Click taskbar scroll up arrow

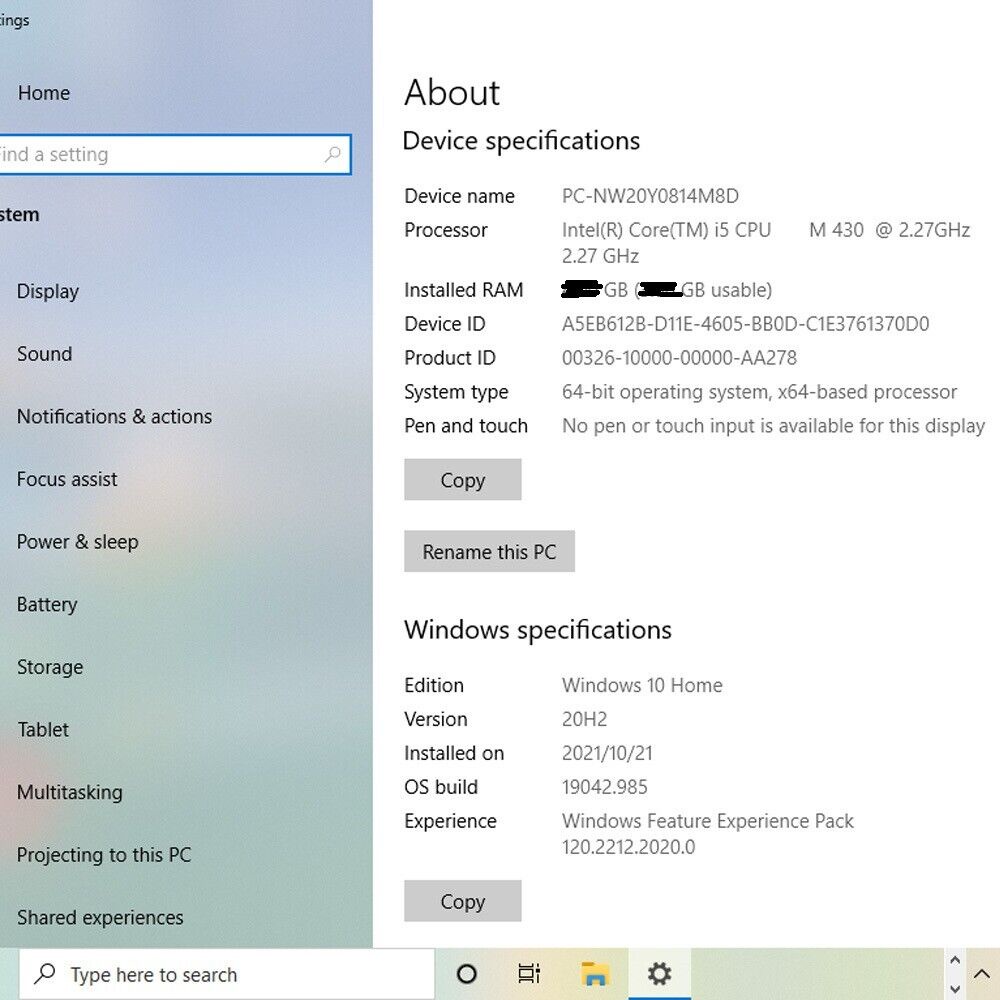click(x=955, y=960)
